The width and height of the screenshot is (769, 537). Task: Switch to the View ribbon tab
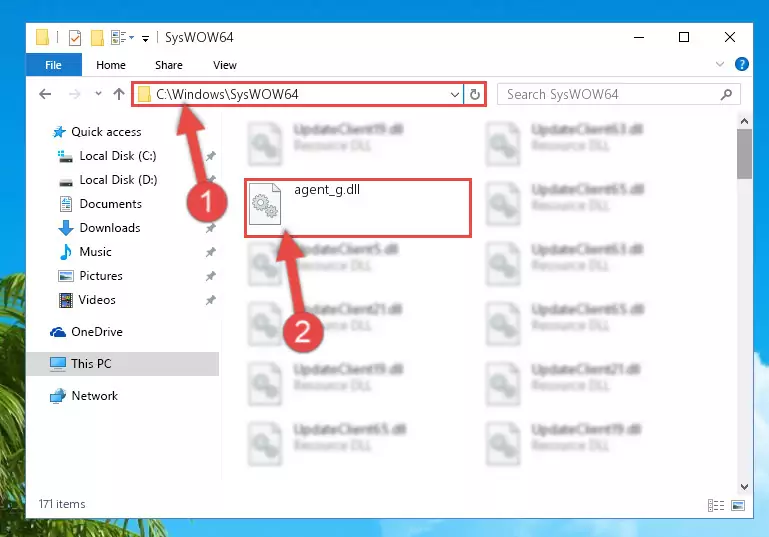pos(225,65)
